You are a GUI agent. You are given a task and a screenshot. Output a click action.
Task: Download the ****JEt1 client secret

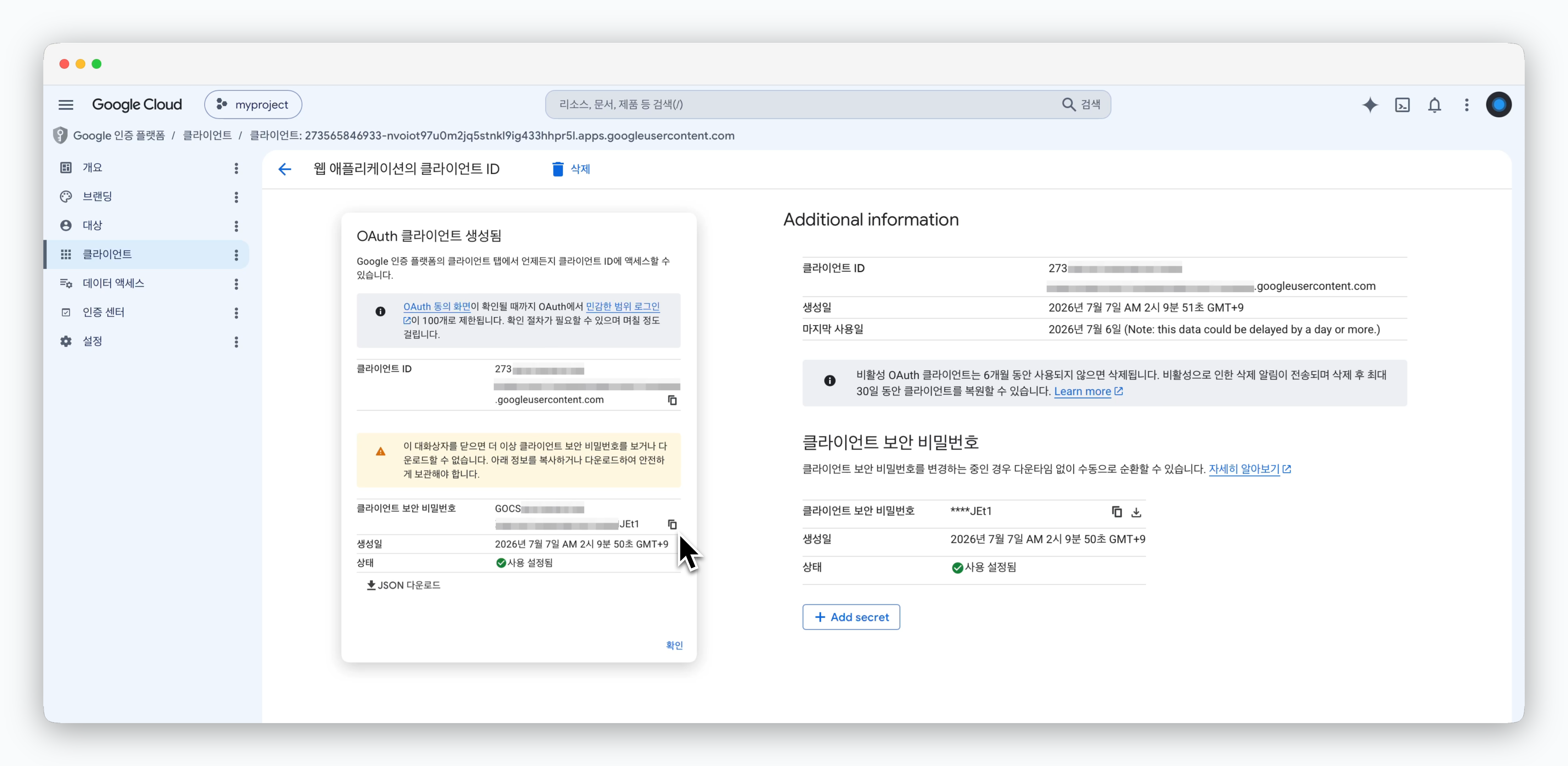[1136, 512]
